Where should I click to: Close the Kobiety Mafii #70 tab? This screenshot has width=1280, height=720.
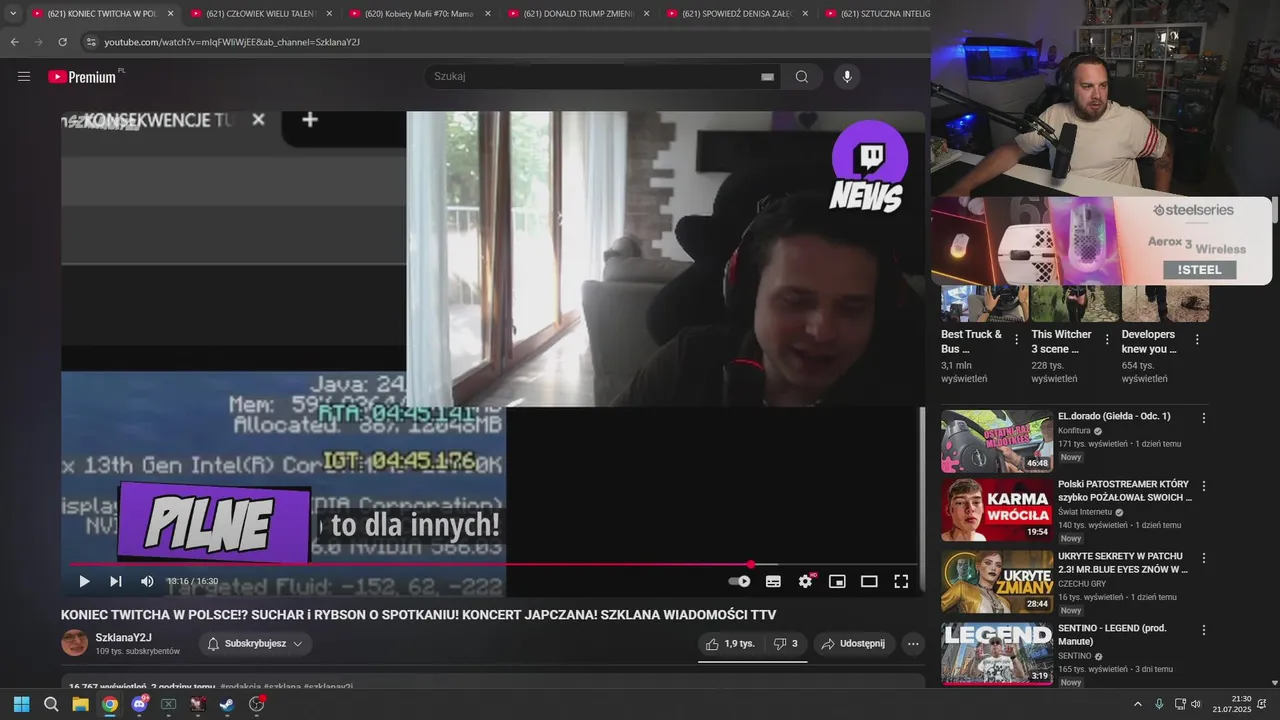[x=488, y=14]
